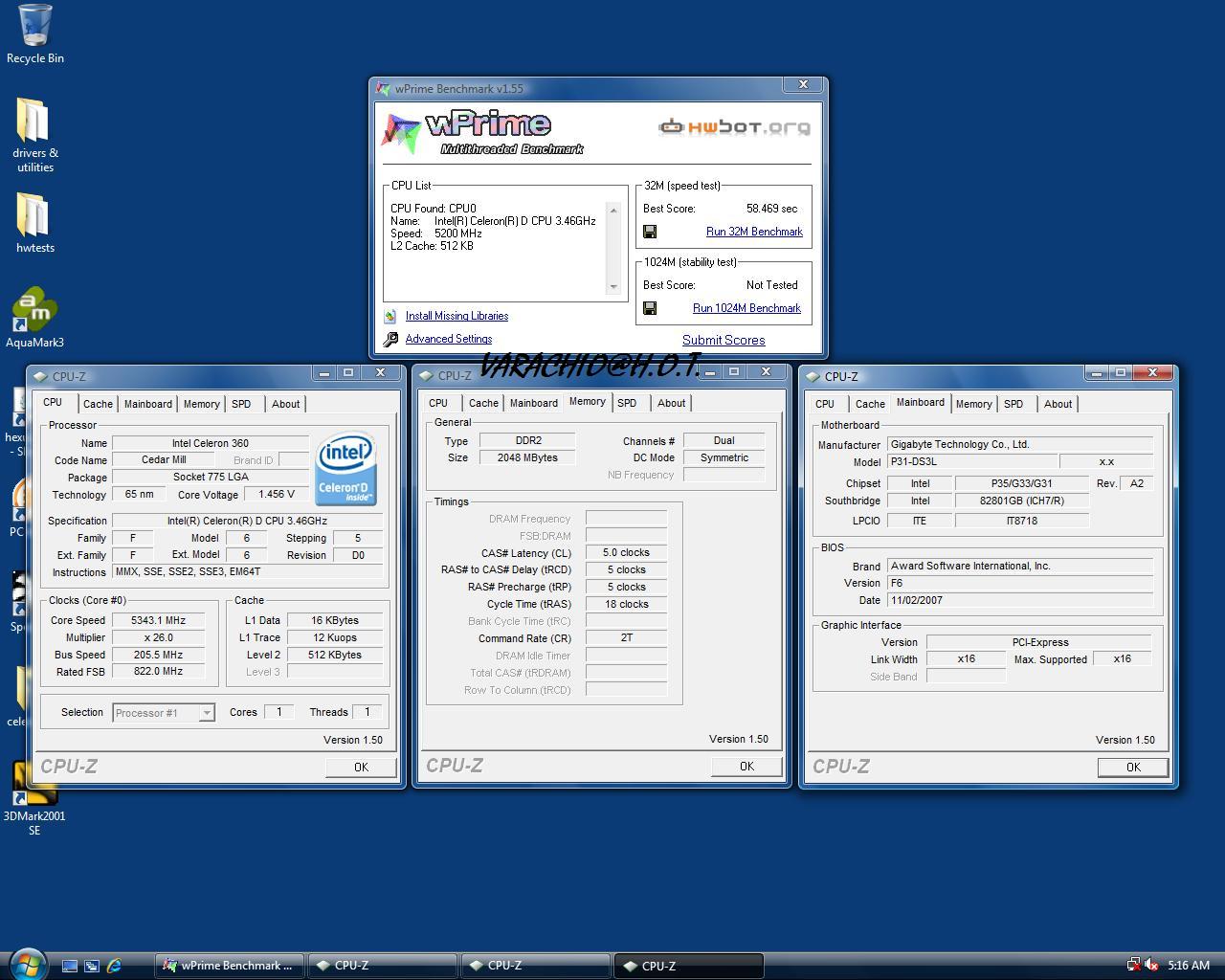The height and width of the screenshot is (980, 1225).
Task: Click the save icon beside Run 1024M Benchmark
Action: 650,308
